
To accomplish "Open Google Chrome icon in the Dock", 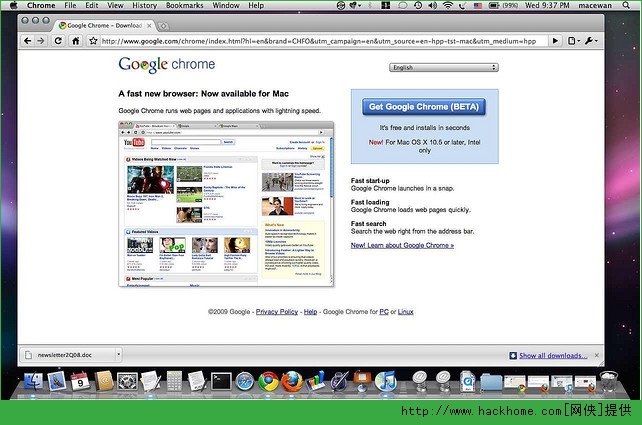I will 268,382.
